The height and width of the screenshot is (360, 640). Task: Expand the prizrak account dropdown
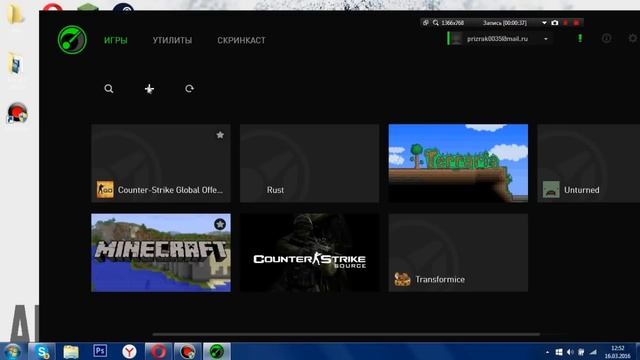coord(546,39)
